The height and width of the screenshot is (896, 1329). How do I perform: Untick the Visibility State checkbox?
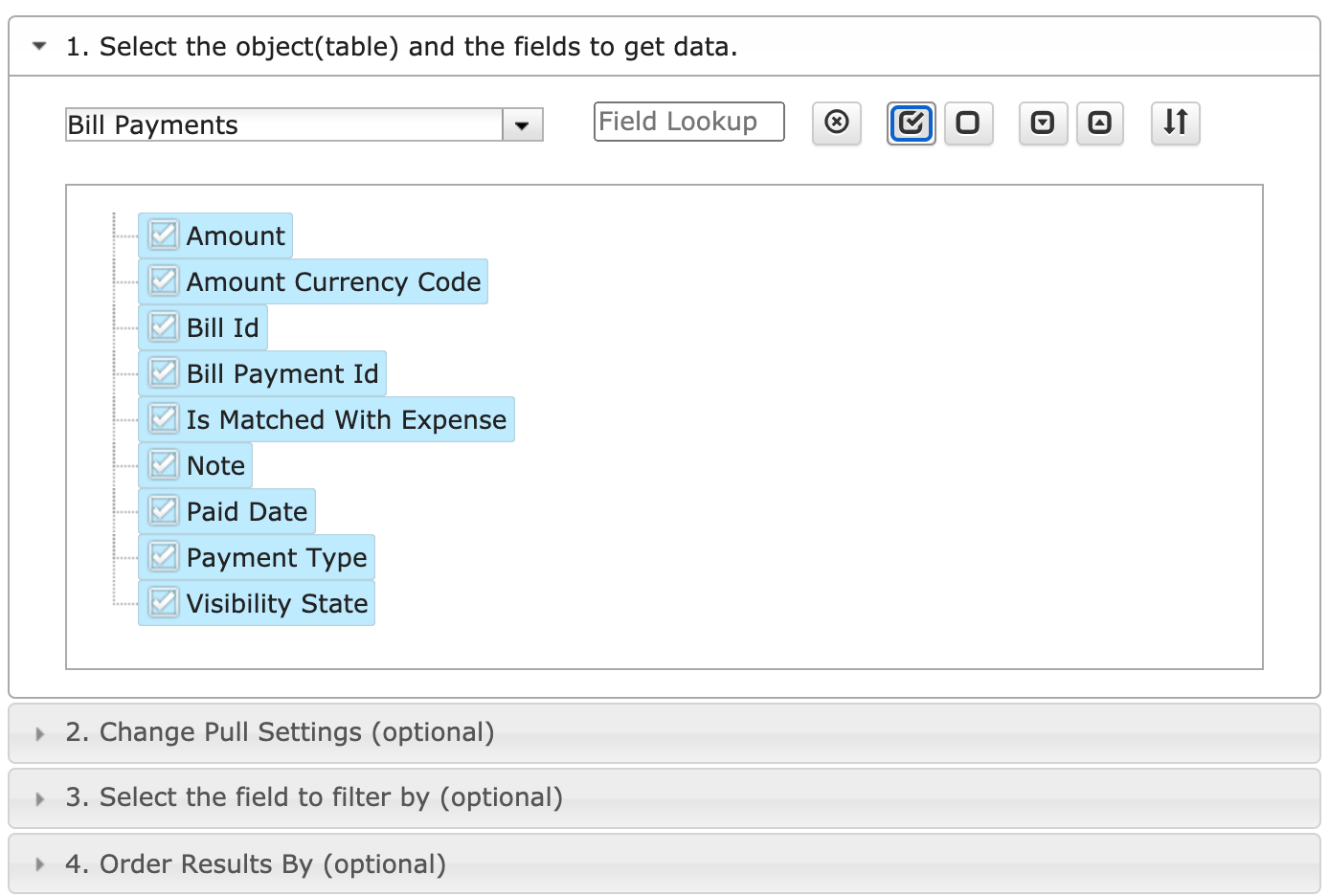coord(164,602)
